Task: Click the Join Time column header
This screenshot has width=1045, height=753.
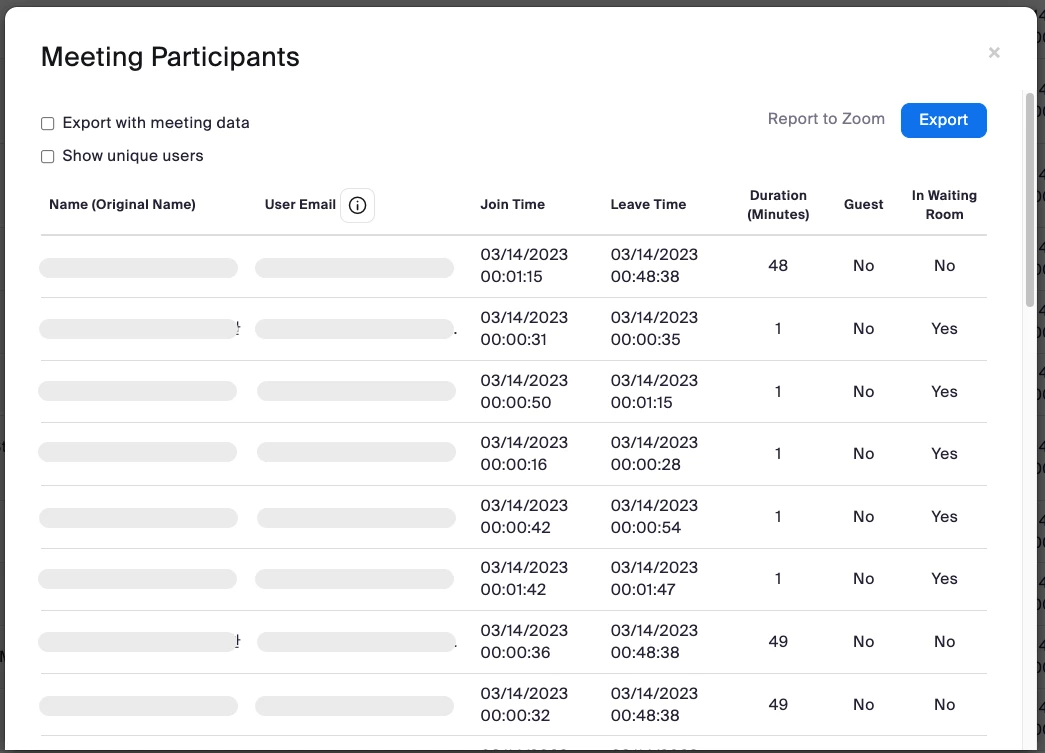Action: point(513,205)
